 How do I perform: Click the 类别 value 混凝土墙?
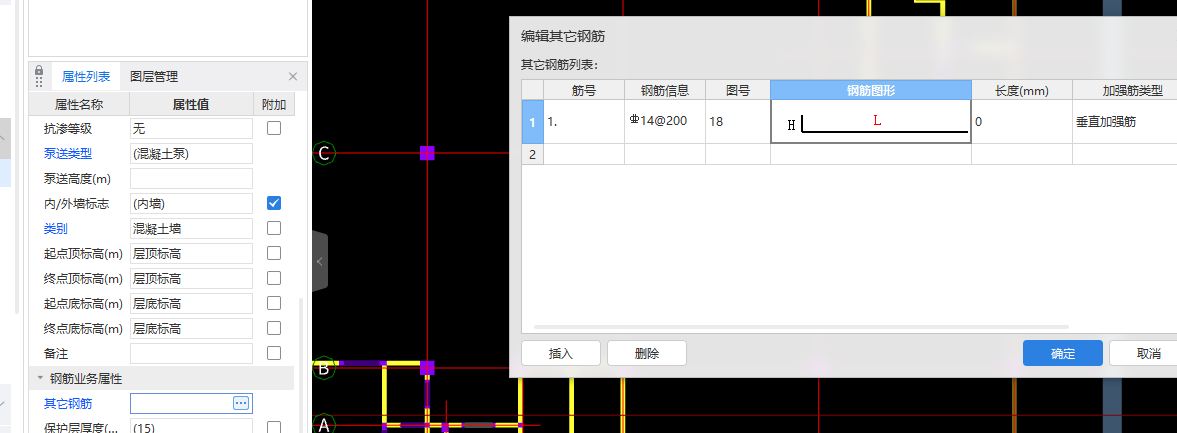coord(191,228)
